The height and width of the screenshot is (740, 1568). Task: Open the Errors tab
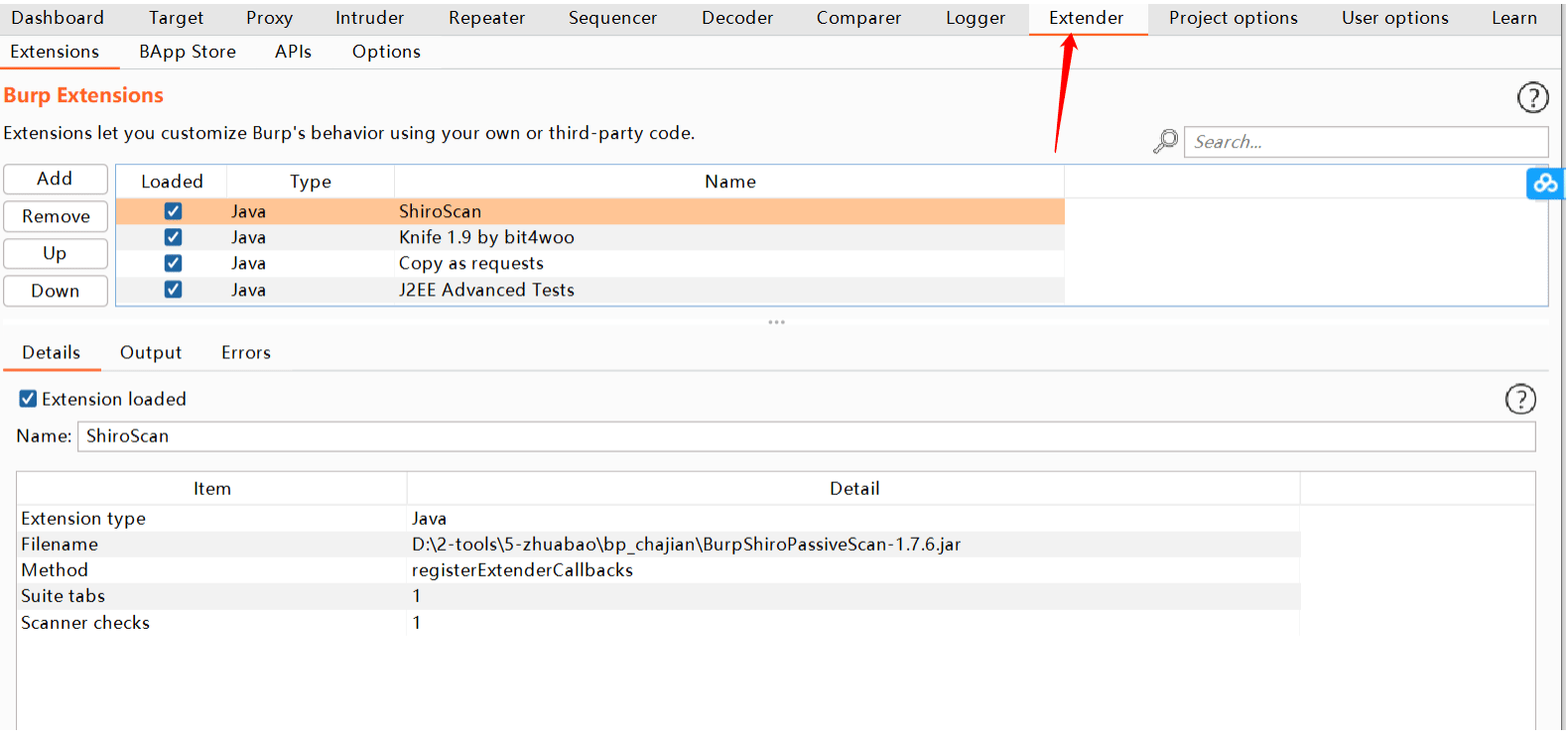click(246, 352)
